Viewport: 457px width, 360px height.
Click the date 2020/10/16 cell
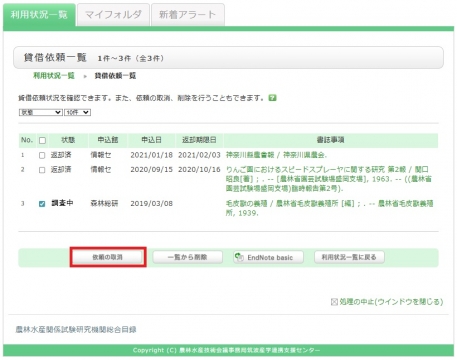(199, 170)
